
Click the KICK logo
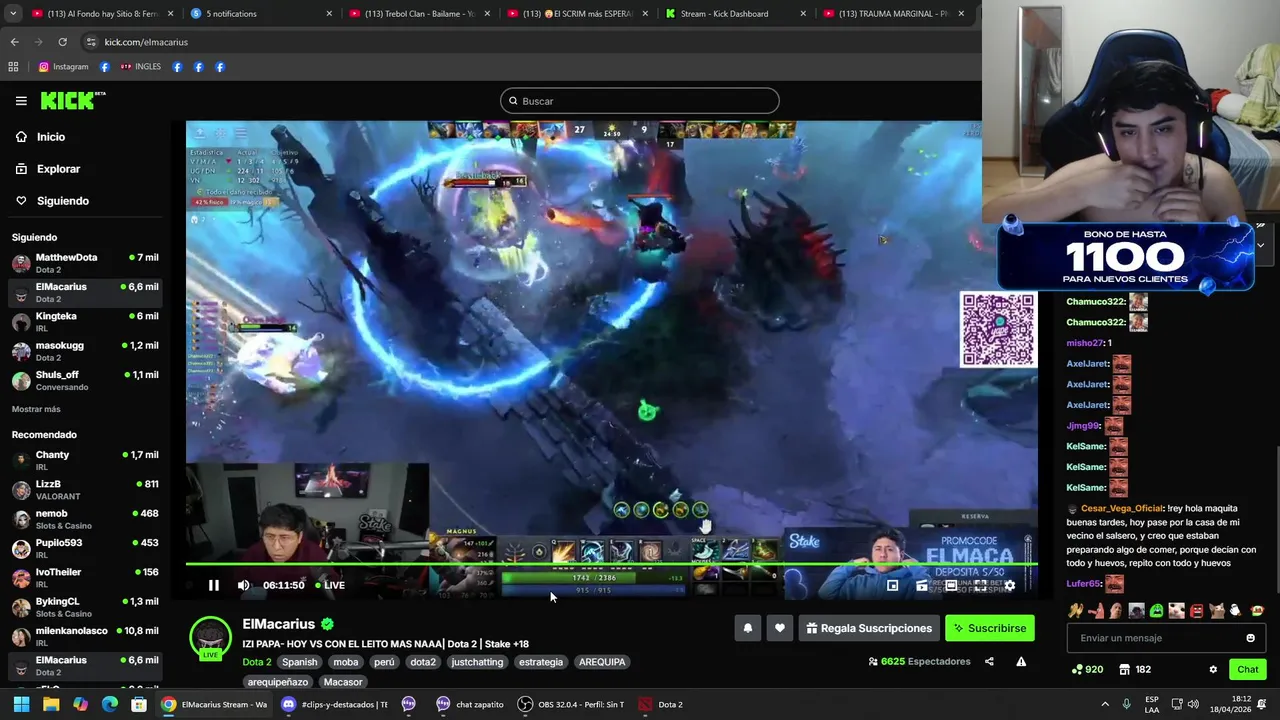point(72,100)
